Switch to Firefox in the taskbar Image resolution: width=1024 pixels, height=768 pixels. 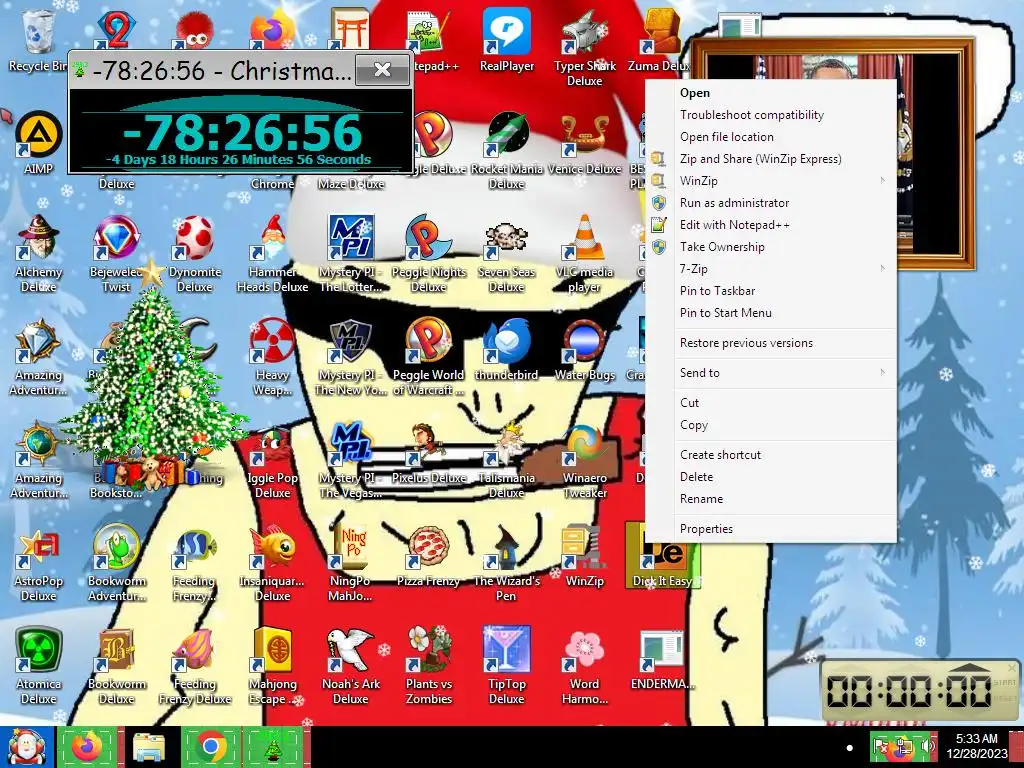point(87,746)
